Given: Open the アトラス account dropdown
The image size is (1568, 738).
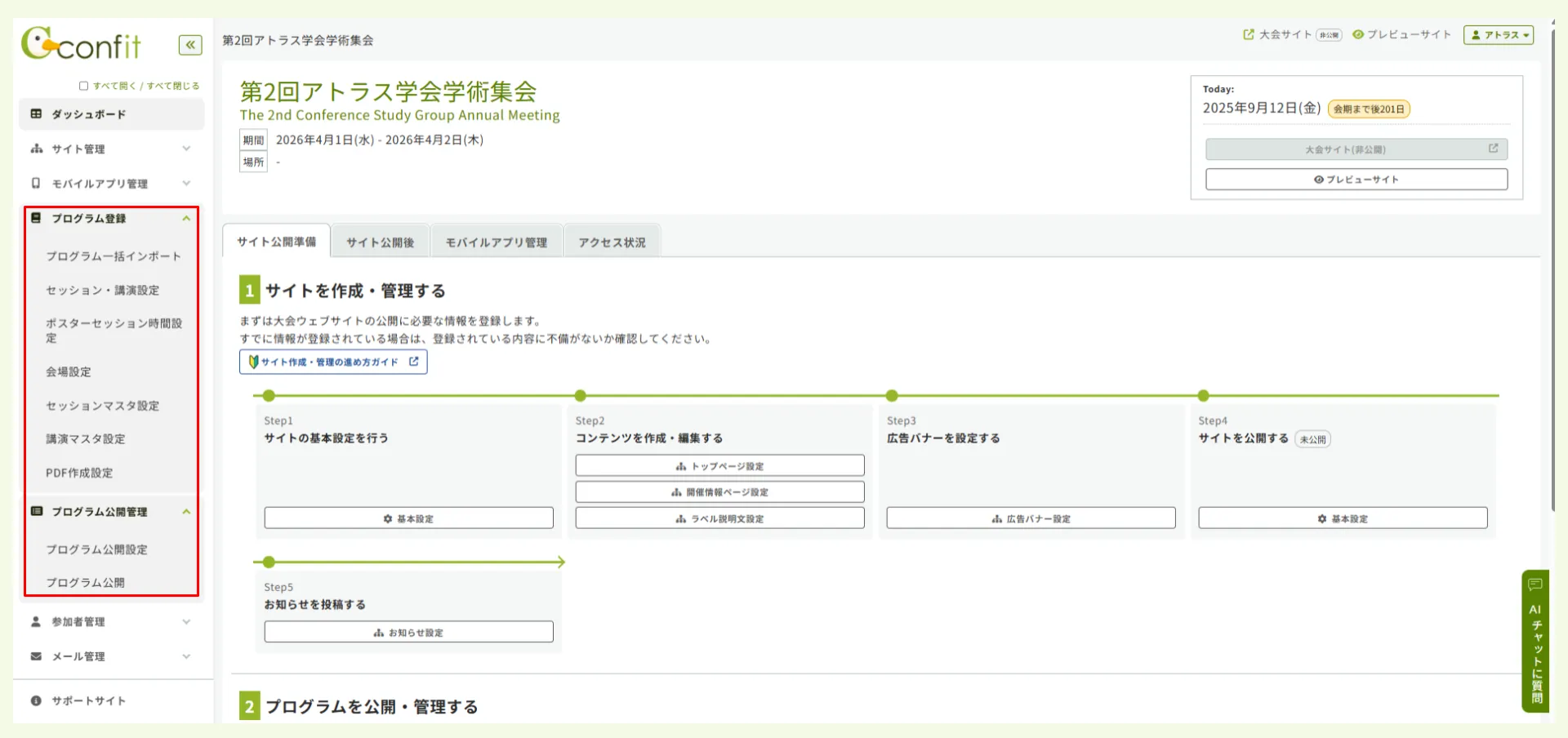Looking at the screenshot, I should (1499, 34).
